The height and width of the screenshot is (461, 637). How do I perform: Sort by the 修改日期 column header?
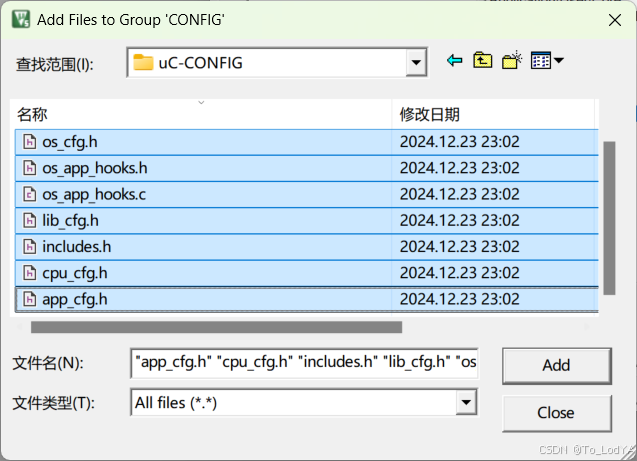(493, 115)
